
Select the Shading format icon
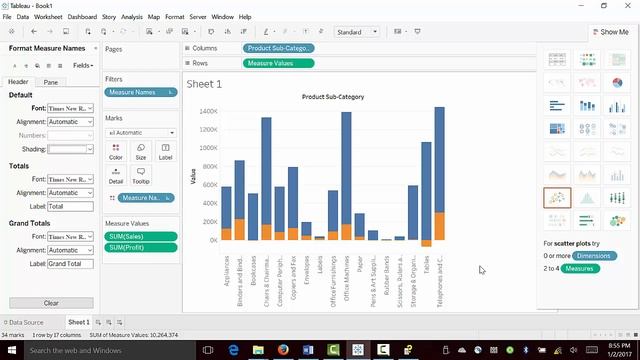38,66
